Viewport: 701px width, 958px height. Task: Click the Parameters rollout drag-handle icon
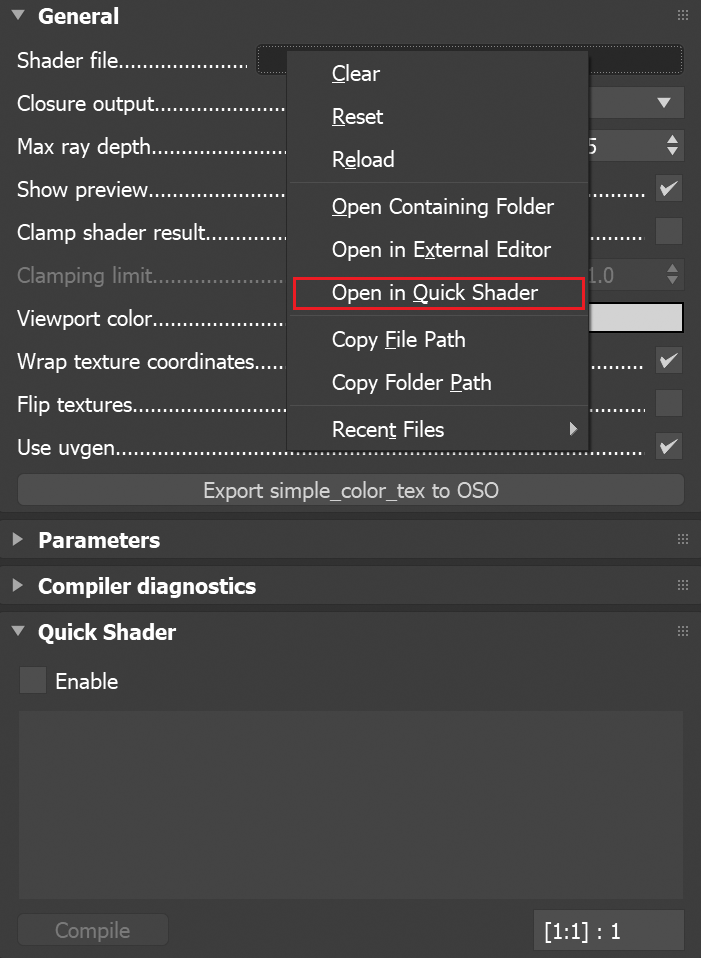[x=683, y=540]
